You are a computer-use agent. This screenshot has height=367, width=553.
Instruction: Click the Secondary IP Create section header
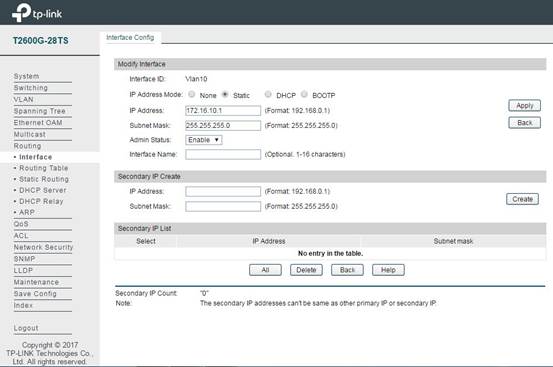click(x=330, y=176)
